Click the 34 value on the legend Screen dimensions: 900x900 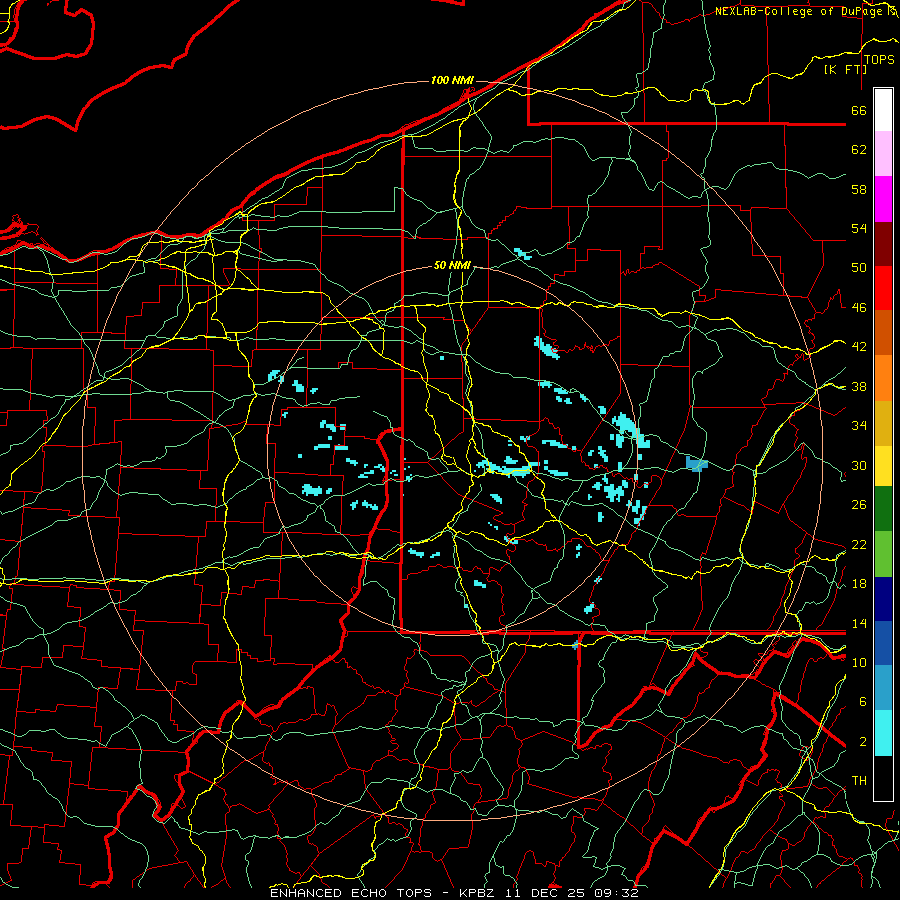pyautogui.click(x=859, y=426)
